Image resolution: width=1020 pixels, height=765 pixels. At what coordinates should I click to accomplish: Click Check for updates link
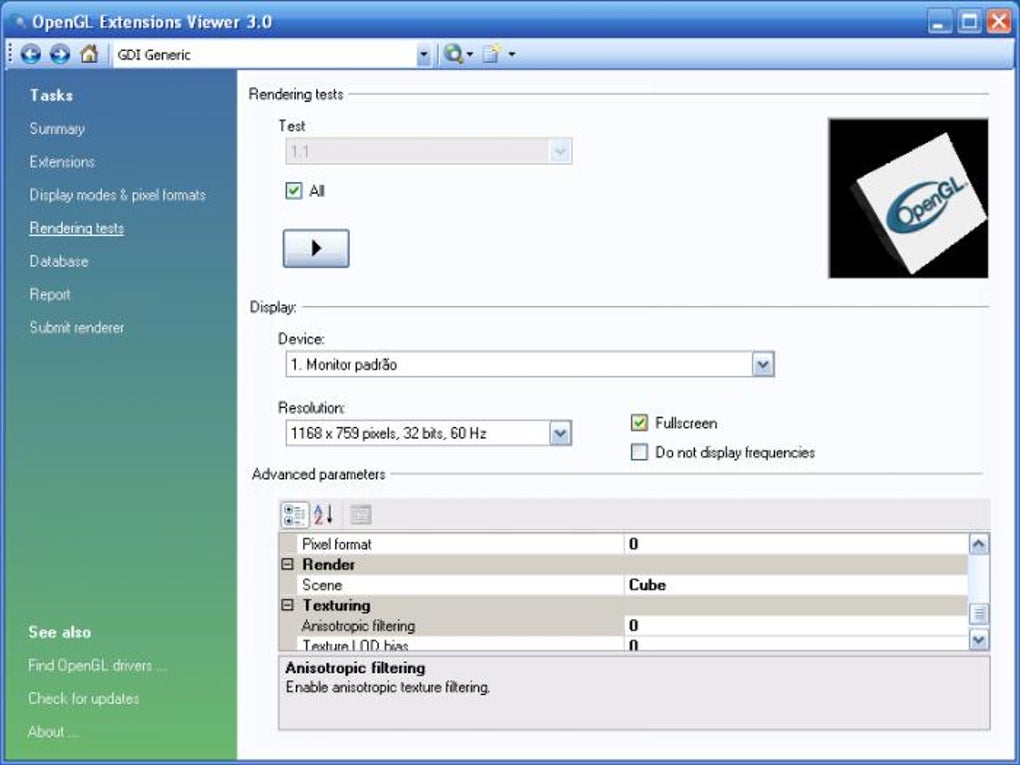(83, 699)
